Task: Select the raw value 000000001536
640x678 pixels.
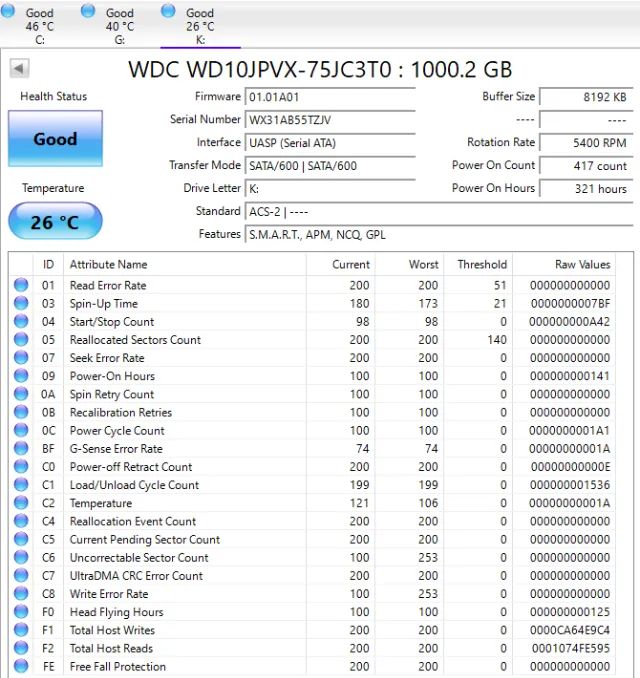Action: [570, 485]
